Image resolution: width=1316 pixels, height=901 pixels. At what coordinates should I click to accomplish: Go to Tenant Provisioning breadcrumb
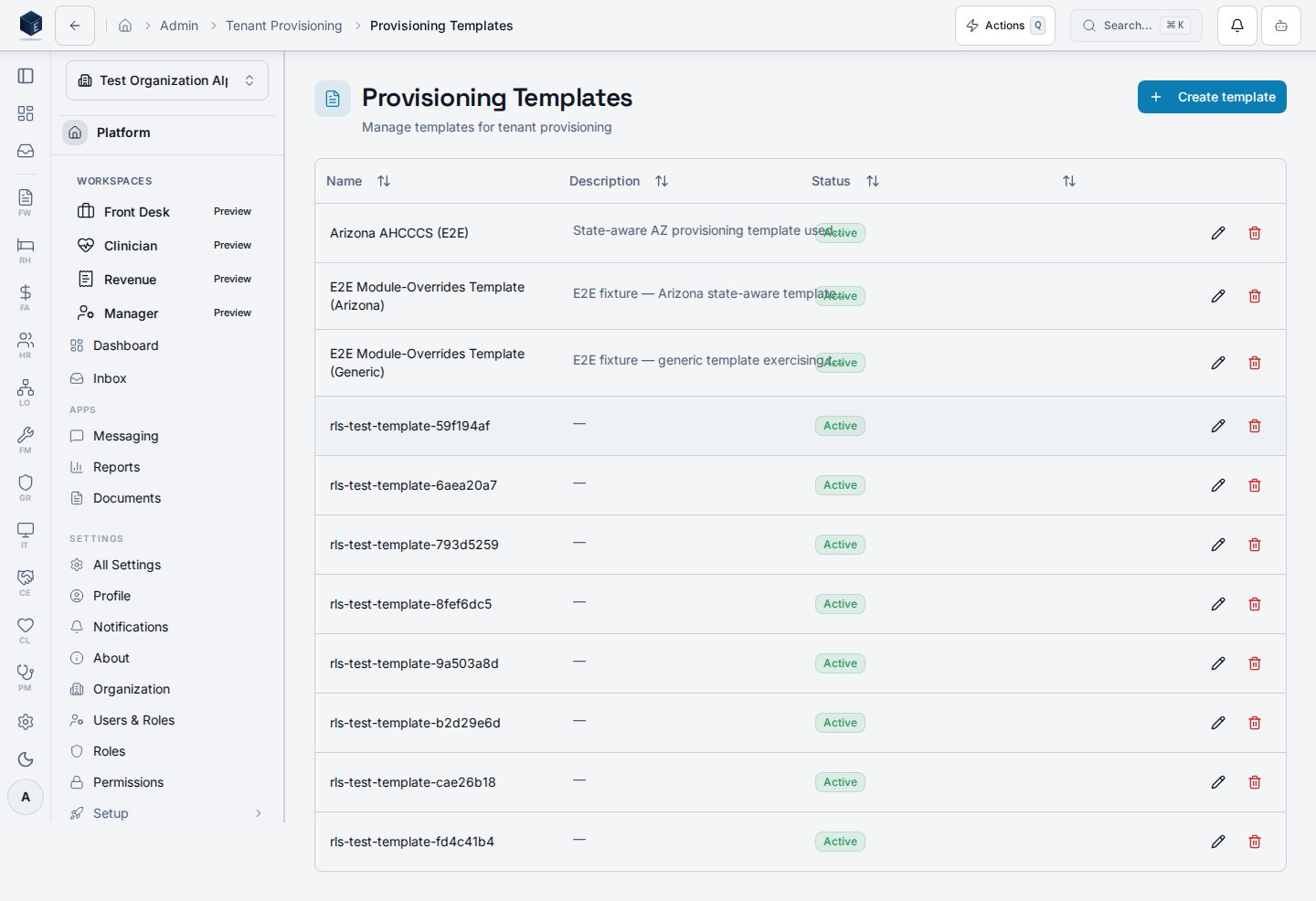point(284,26)
